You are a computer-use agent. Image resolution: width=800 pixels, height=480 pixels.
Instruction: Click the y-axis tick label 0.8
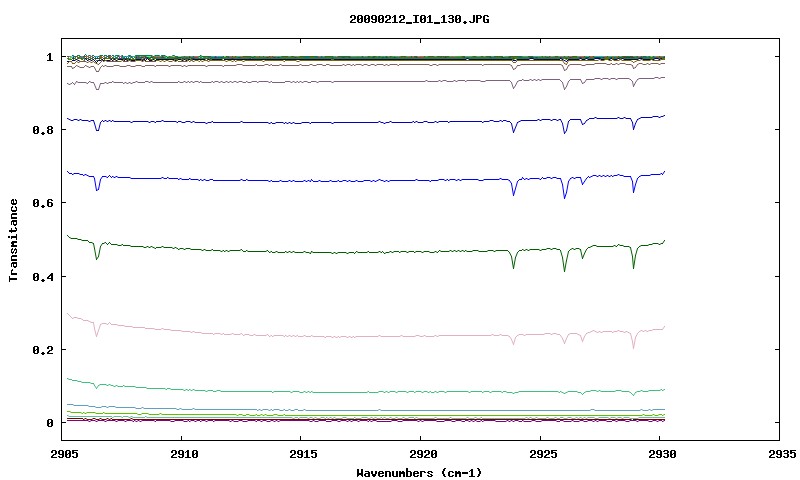click(x=43, y=130)
